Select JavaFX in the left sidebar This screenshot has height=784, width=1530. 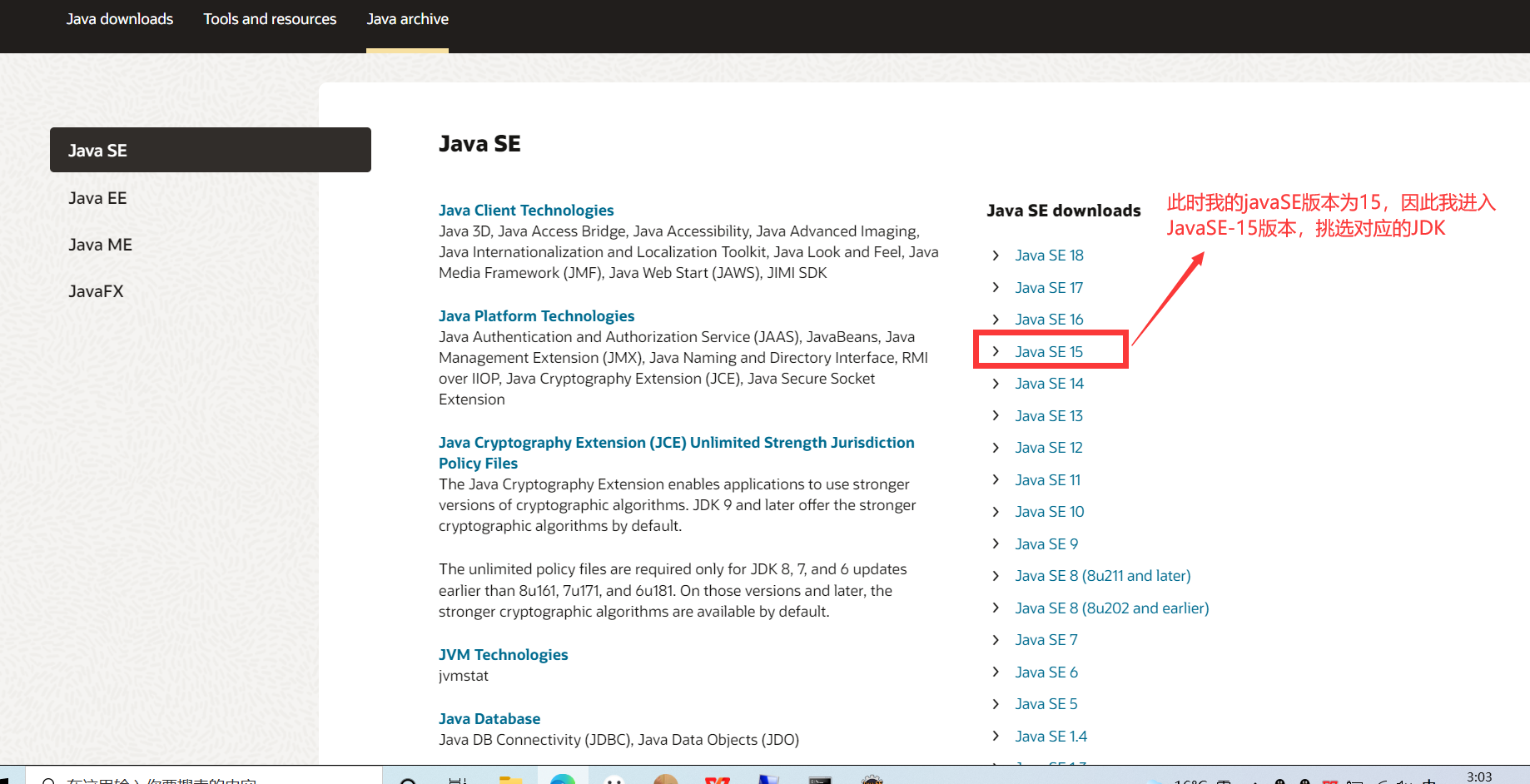point(95,290)
